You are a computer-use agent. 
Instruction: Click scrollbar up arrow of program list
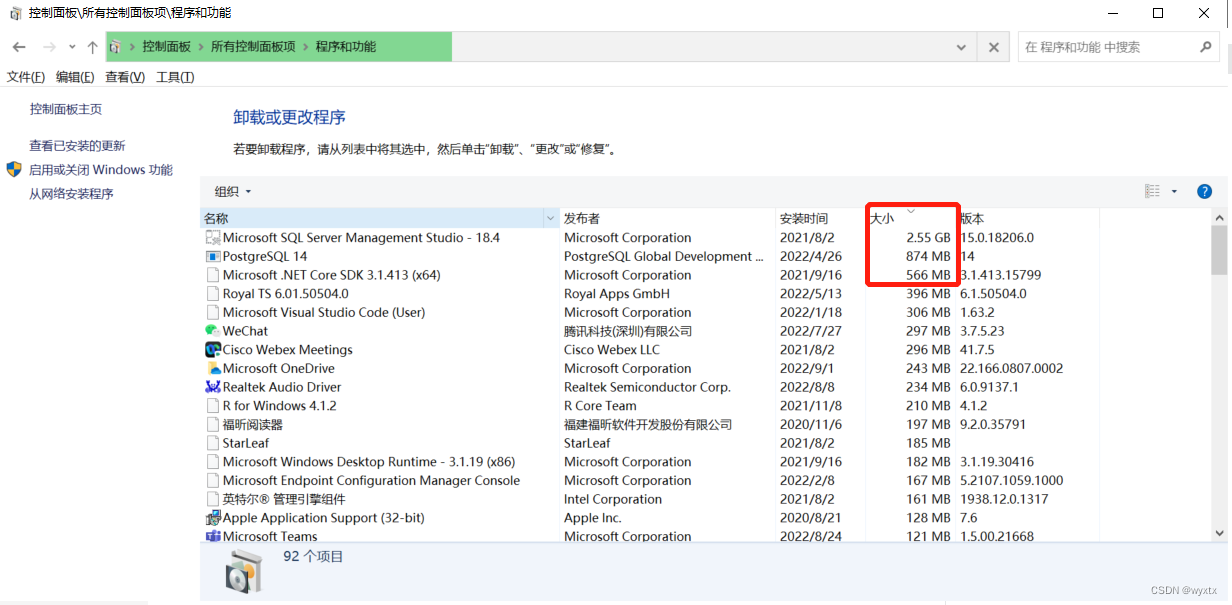1219,216
